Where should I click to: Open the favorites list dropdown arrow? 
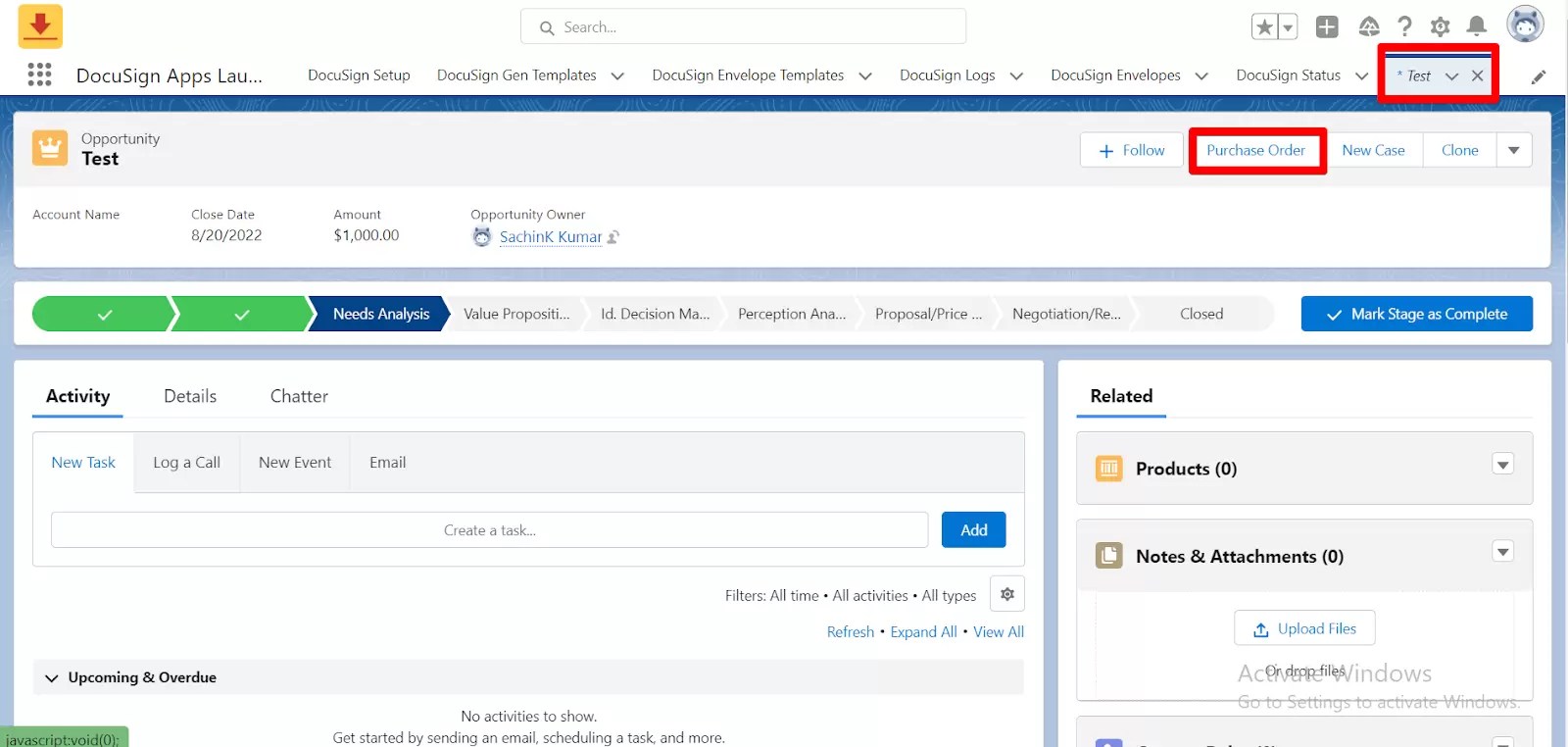point(1288,26)
